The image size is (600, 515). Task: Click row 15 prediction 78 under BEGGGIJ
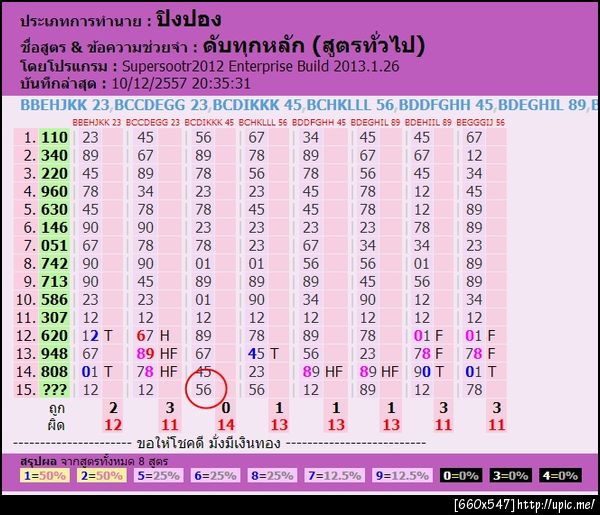[474, 390]
